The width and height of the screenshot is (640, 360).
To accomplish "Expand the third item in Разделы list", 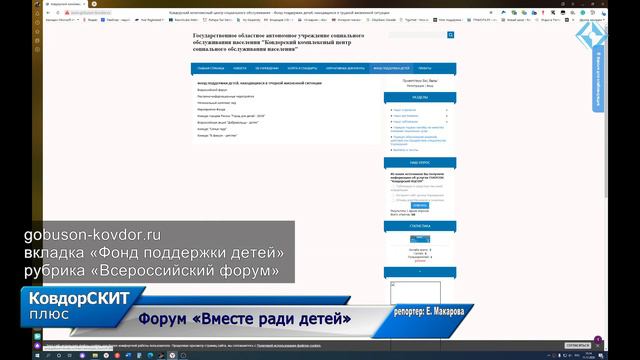I will click(x=447, y=122).
